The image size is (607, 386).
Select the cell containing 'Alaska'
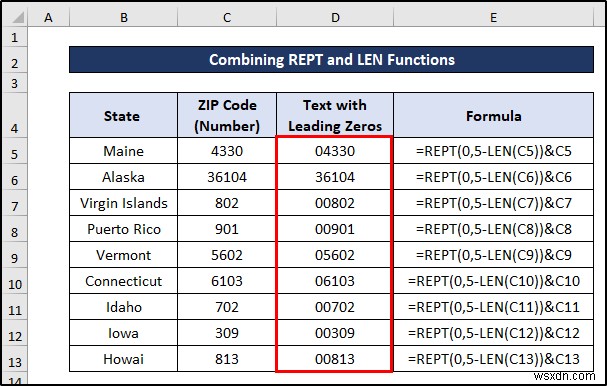click(x=123, y=177)
